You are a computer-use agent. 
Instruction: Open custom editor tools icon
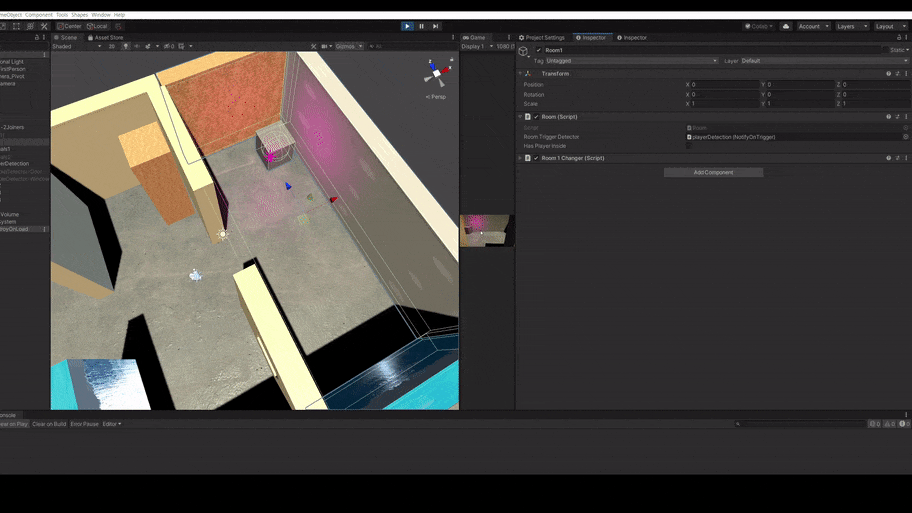pyautogui.click(x=44, y=26)
